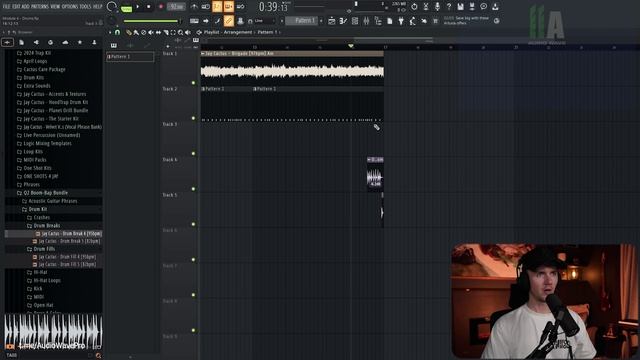640x360 pixels.
Task: Click the undo history power icon
Action: (414, 7)
